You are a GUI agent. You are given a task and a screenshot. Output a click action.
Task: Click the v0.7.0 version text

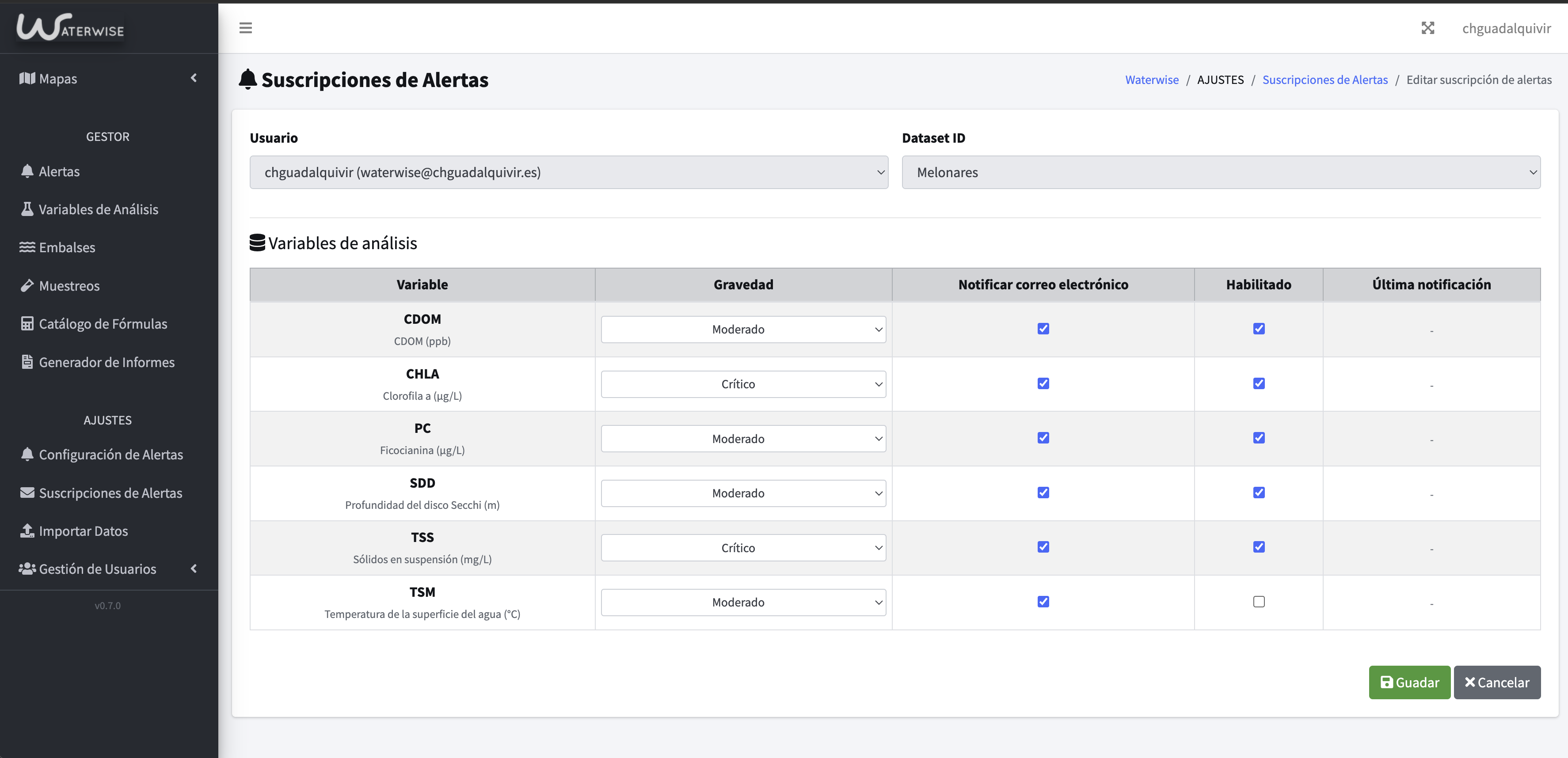pos(107,605)
